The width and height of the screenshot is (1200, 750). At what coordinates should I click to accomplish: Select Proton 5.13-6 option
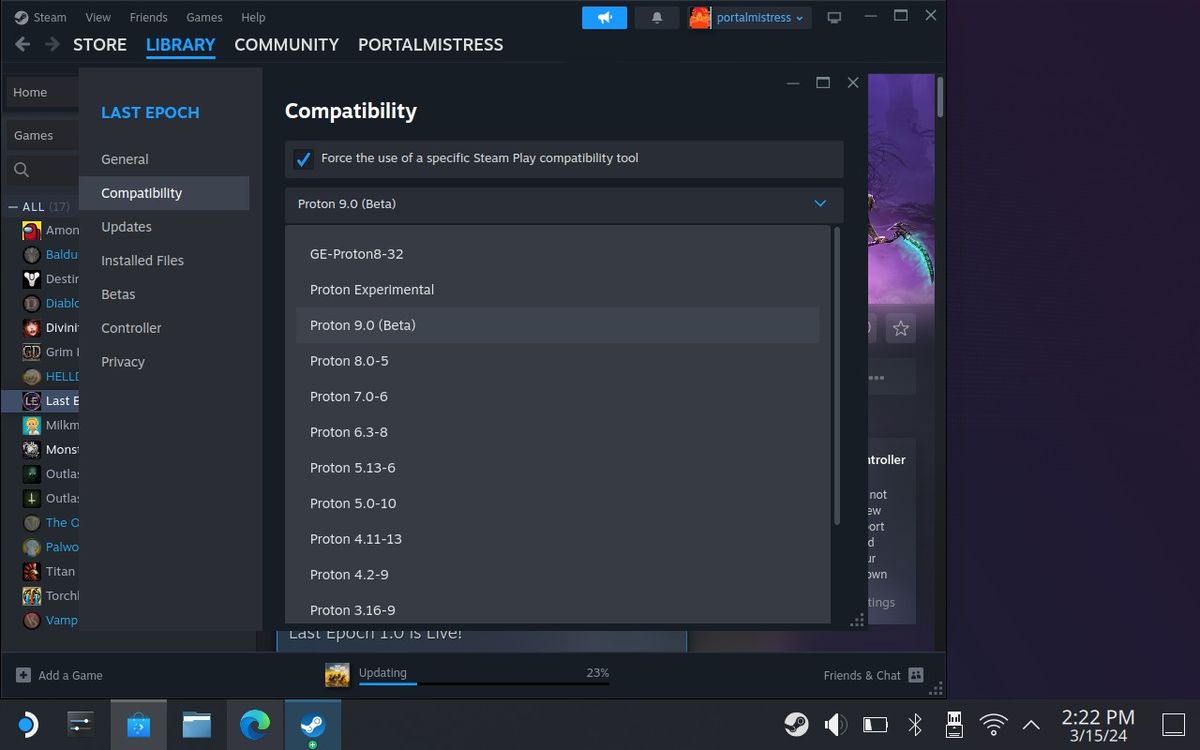[x=557, y=468]
